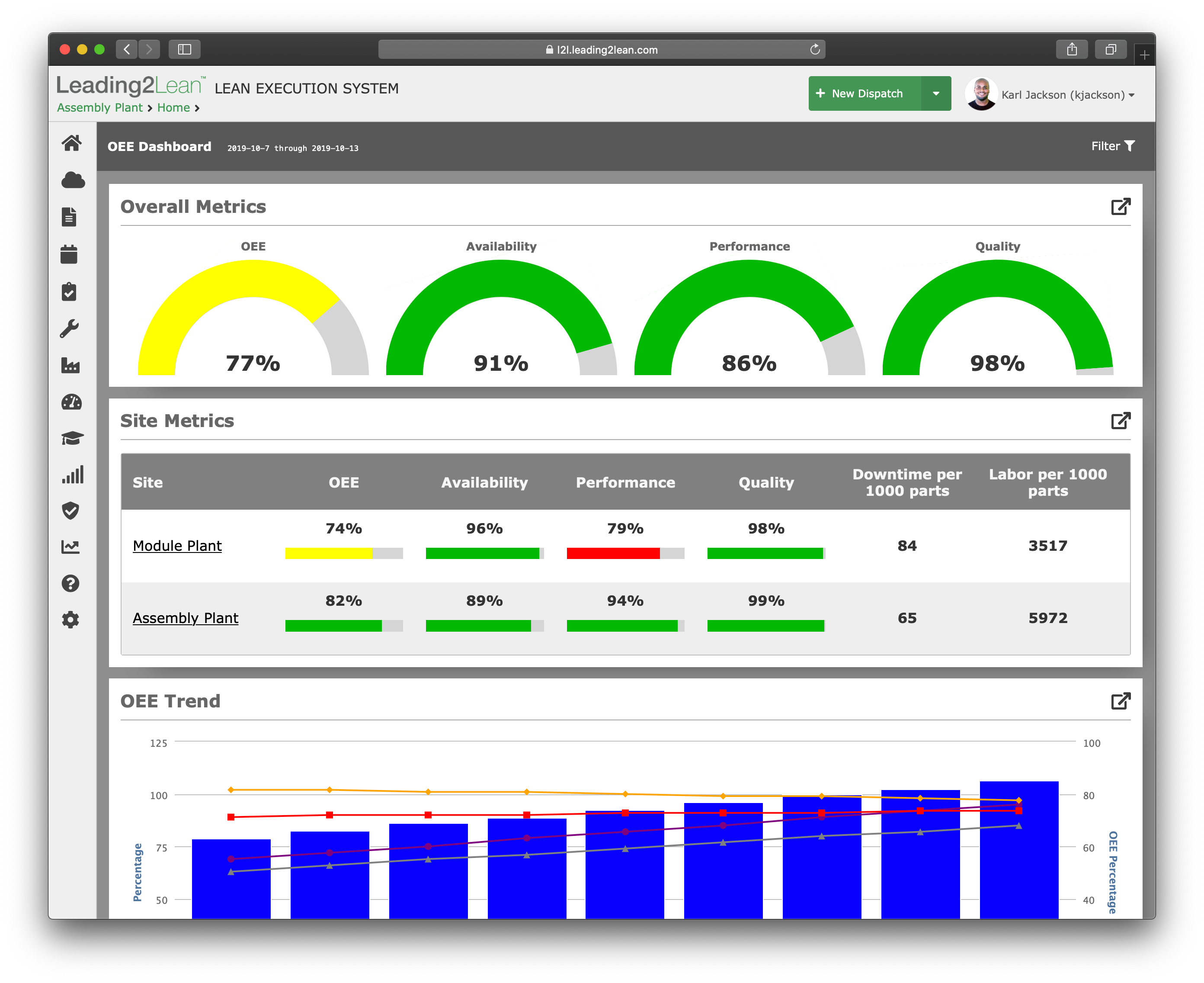Click the shield checkmark sidebar icon

[x=70, y=510]
